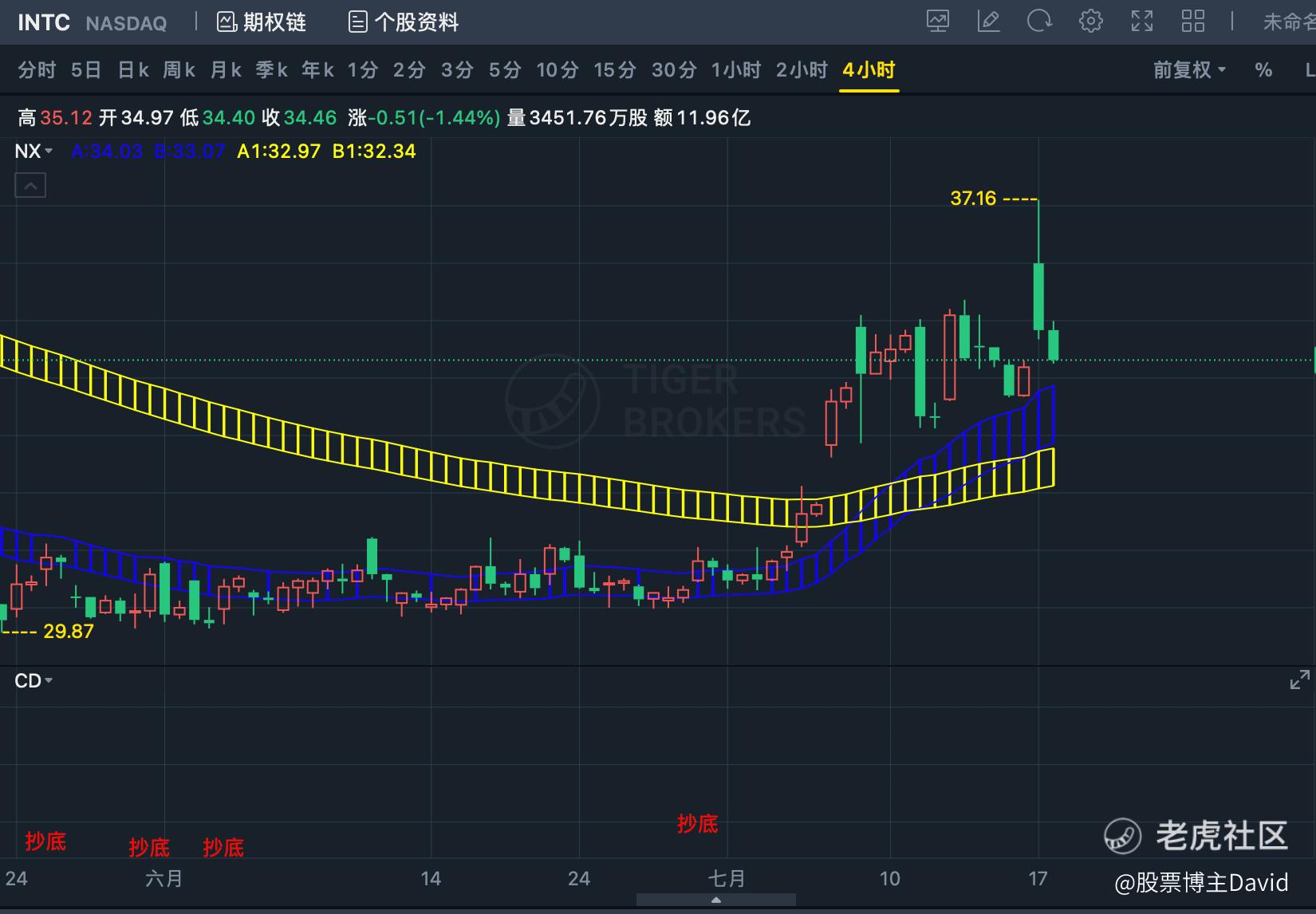Open 个股资料 stock profile
1316x914 pixels.
(x=404, y=22)
